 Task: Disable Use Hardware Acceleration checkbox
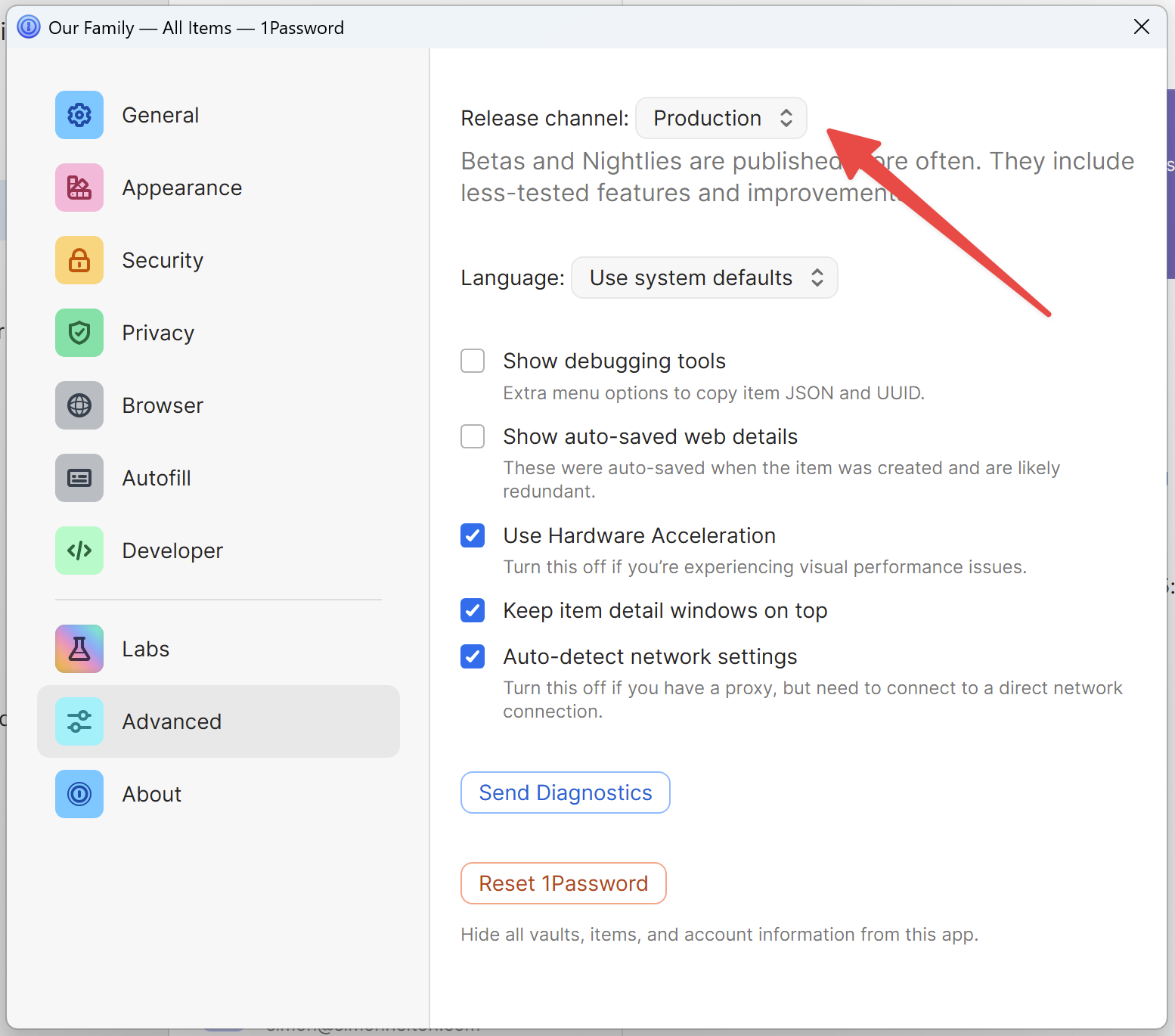tap(473, 535)
